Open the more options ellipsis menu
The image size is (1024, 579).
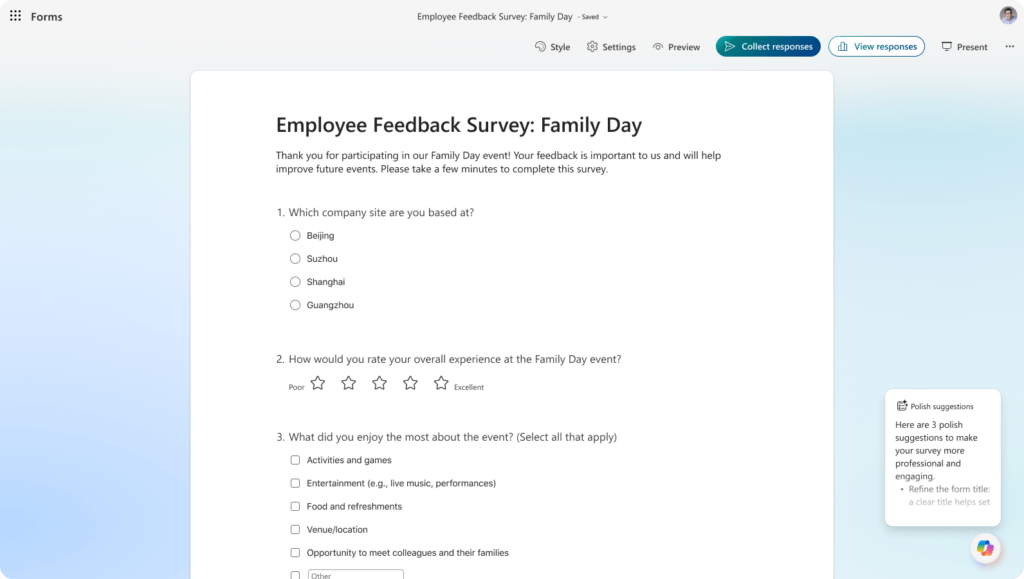point(1008,46)
